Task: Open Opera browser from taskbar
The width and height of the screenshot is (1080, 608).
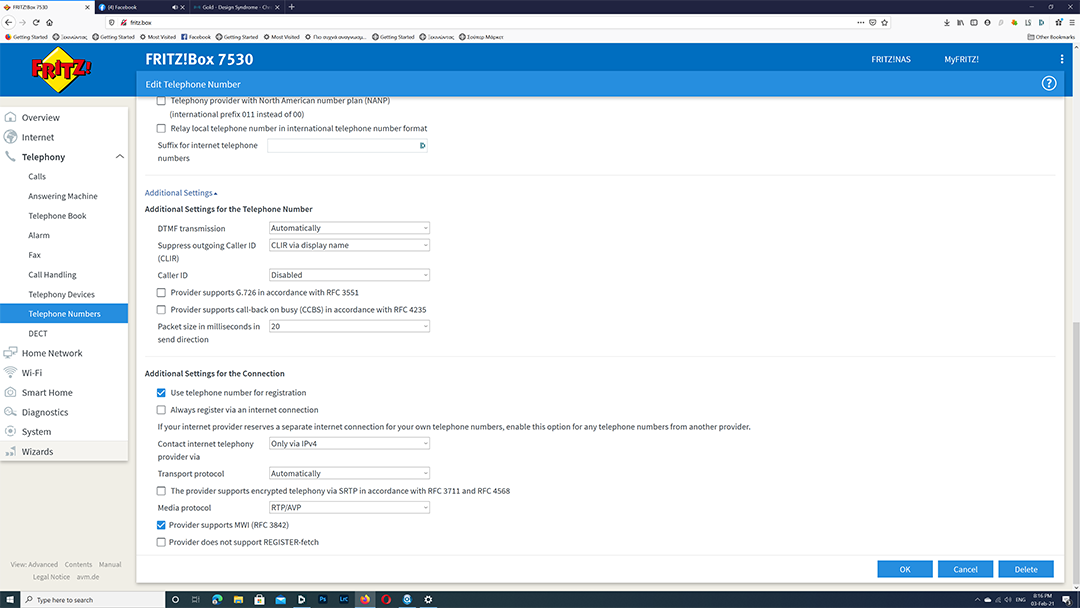Action: (386, 599)
